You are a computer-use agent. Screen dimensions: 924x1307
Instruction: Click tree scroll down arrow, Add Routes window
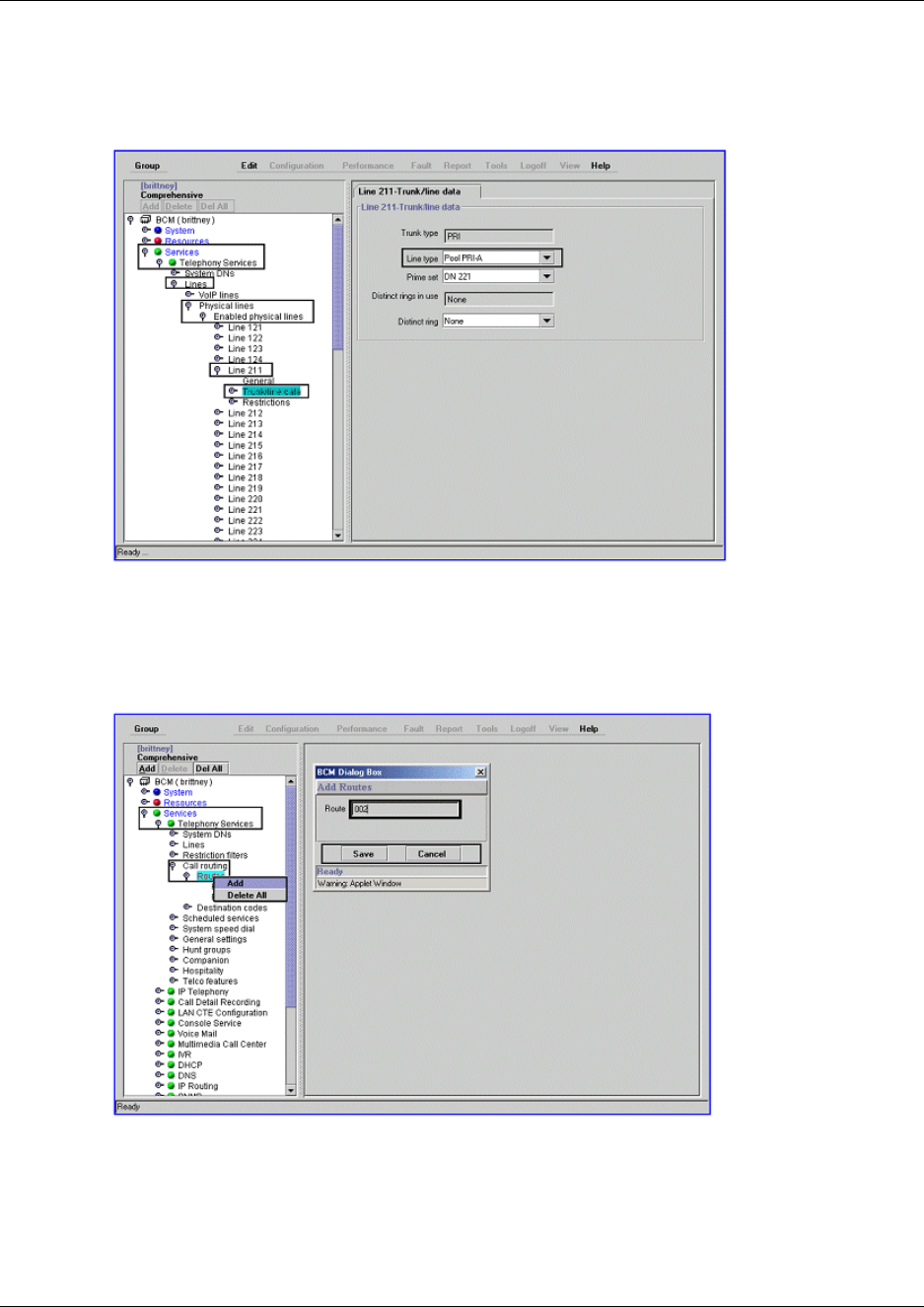291,1090
